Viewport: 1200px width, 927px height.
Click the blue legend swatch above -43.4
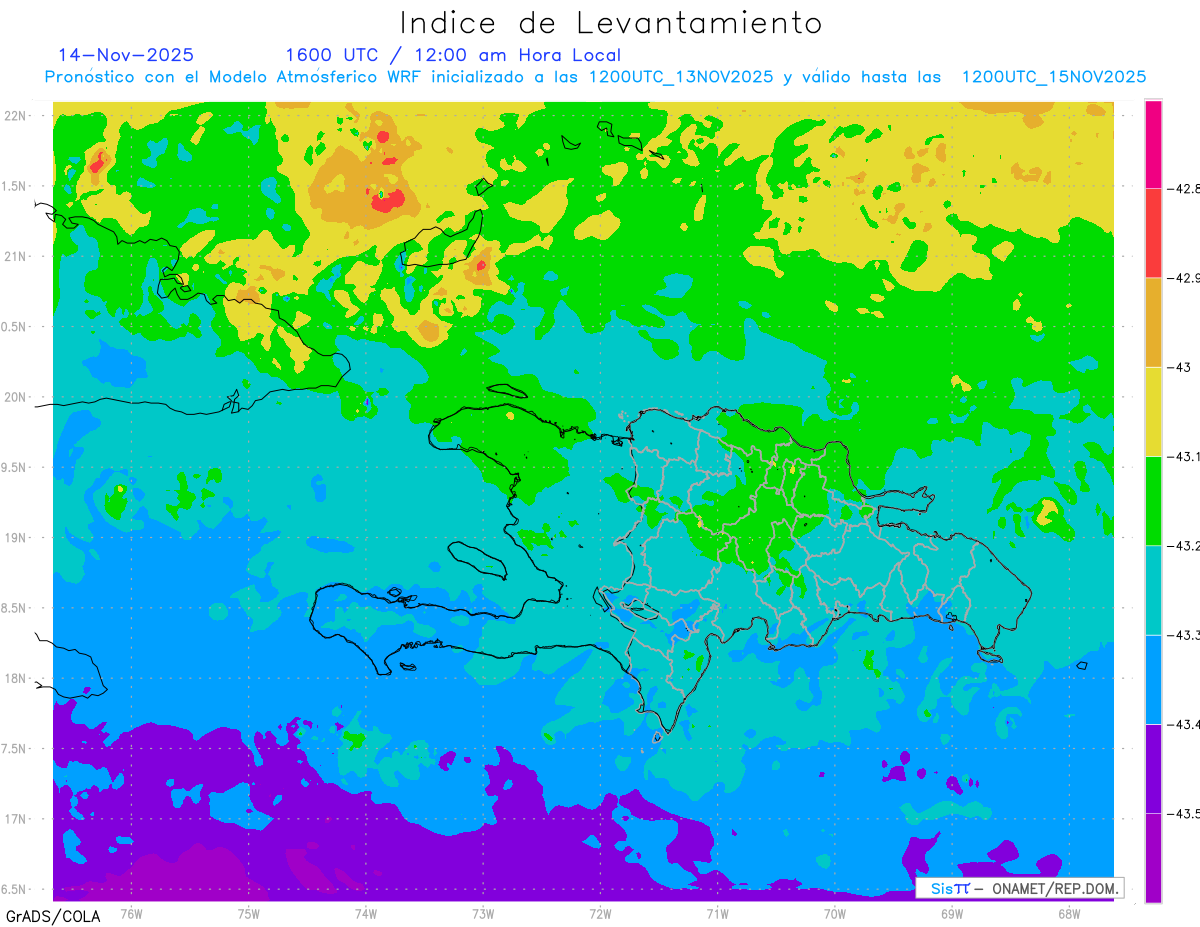(1153, 679)
